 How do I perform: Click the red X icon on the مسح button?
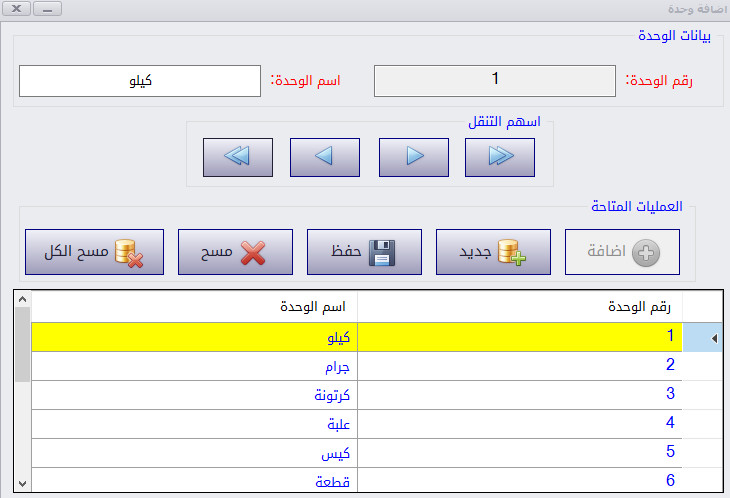click(x=253, y=253)
